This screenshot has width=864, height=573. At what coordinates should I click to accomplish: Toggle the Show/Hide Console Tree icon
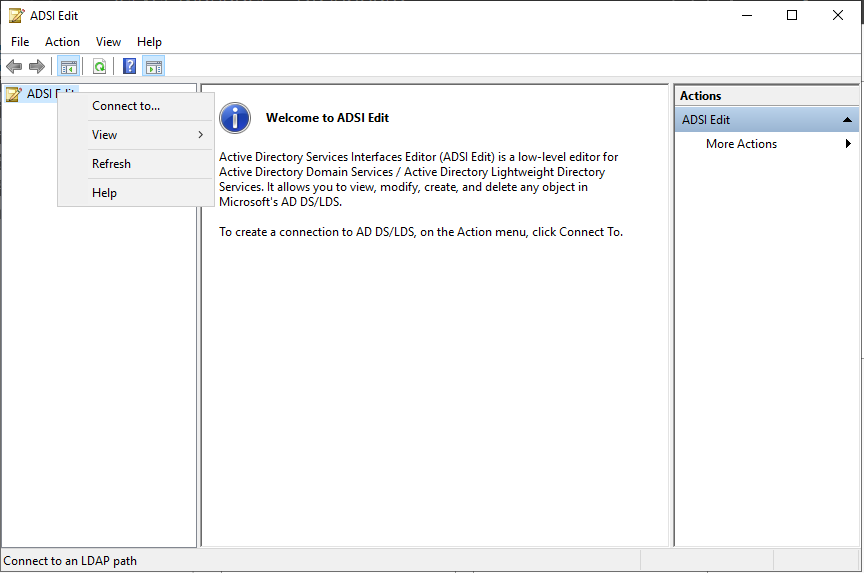pos(69,67)
